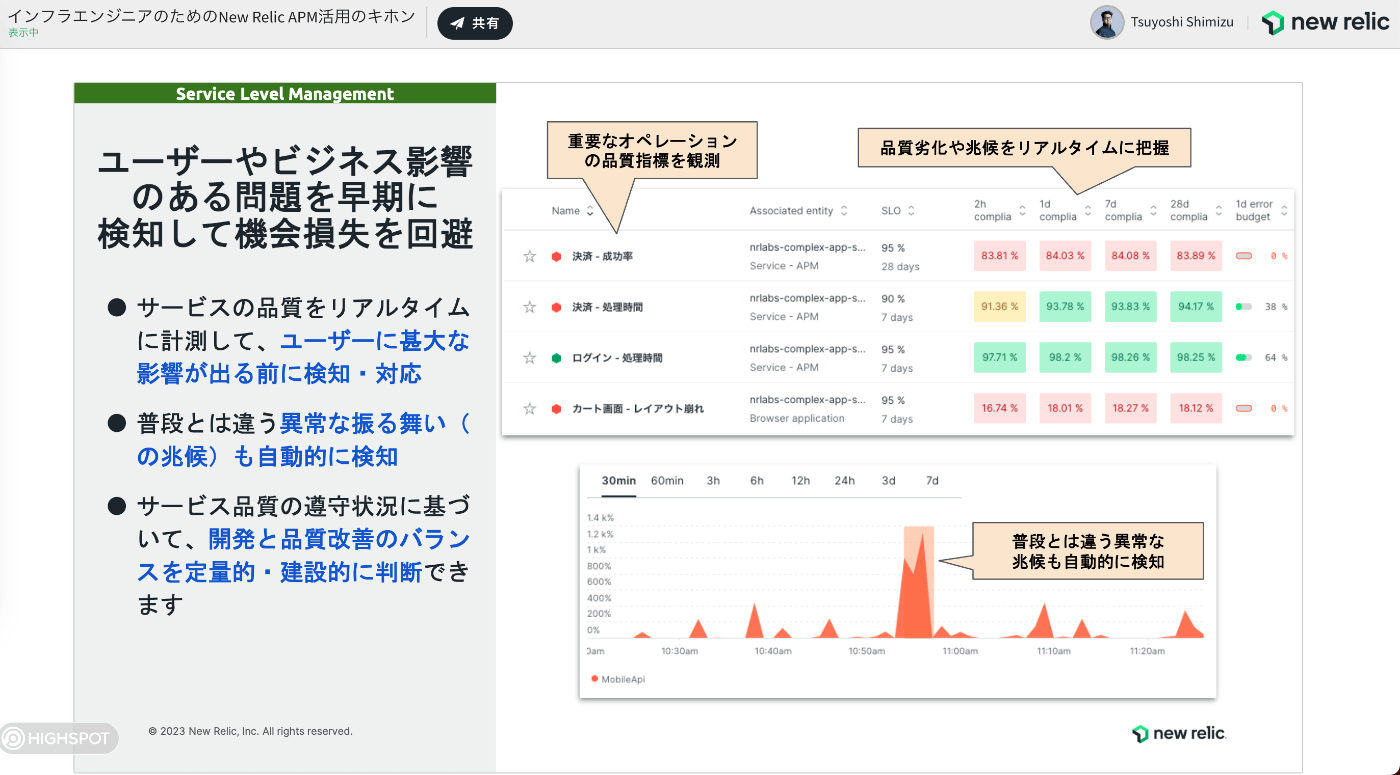Image resolution: width=1400 pixels, height=775 pixels.
Task: Switch chart range to 3h
Action: tap(713, 481)
